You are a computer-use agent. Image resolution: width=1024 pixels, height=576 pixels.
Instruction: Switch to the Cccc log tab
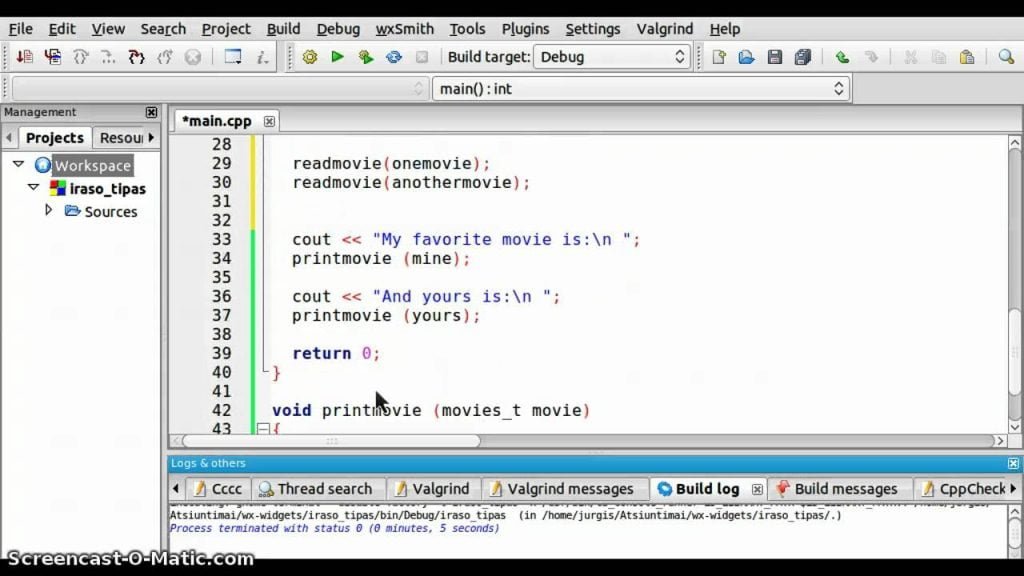219,488
